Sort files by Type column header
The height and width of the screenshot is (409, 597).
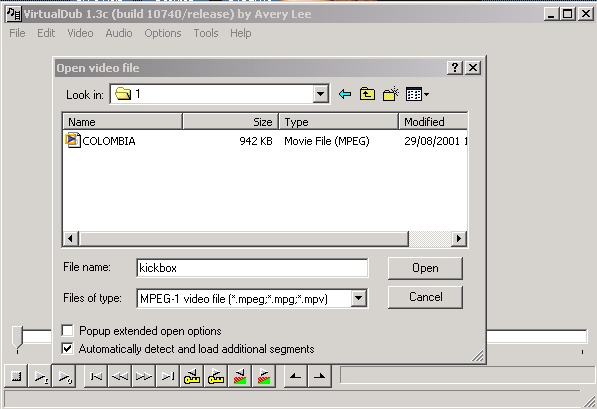(338, 122)
